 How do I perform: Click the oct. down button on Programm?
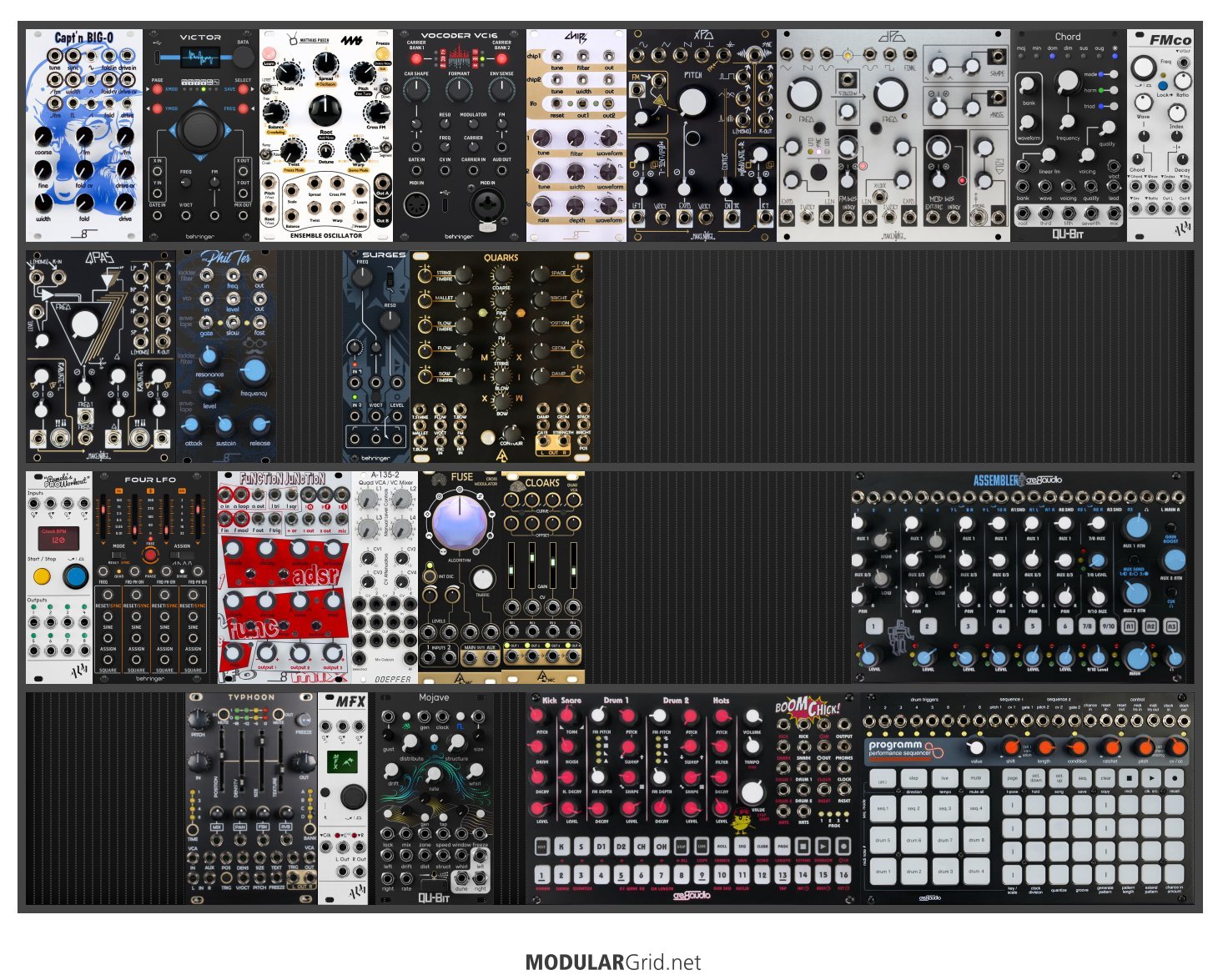[x=1035, y=778]
